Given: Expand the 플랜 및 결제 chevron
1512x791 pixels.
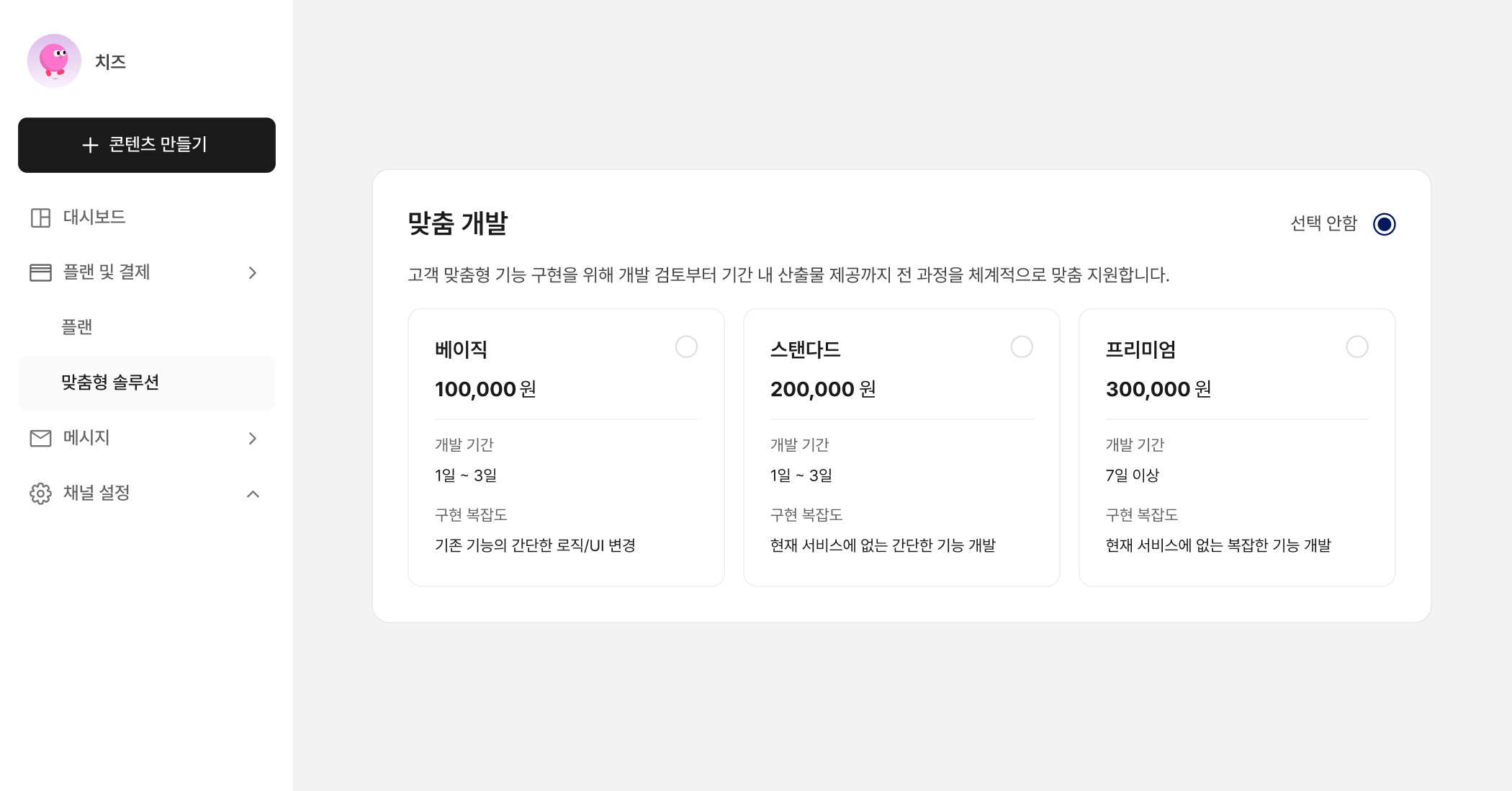Looking at the screenshot, I should coord(253,273).
